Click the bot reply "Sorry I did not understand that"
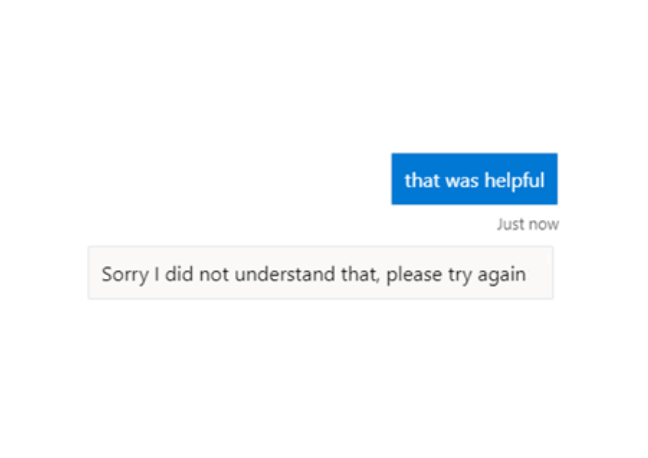This screenshot has width=648, height=458. point(320,273)
